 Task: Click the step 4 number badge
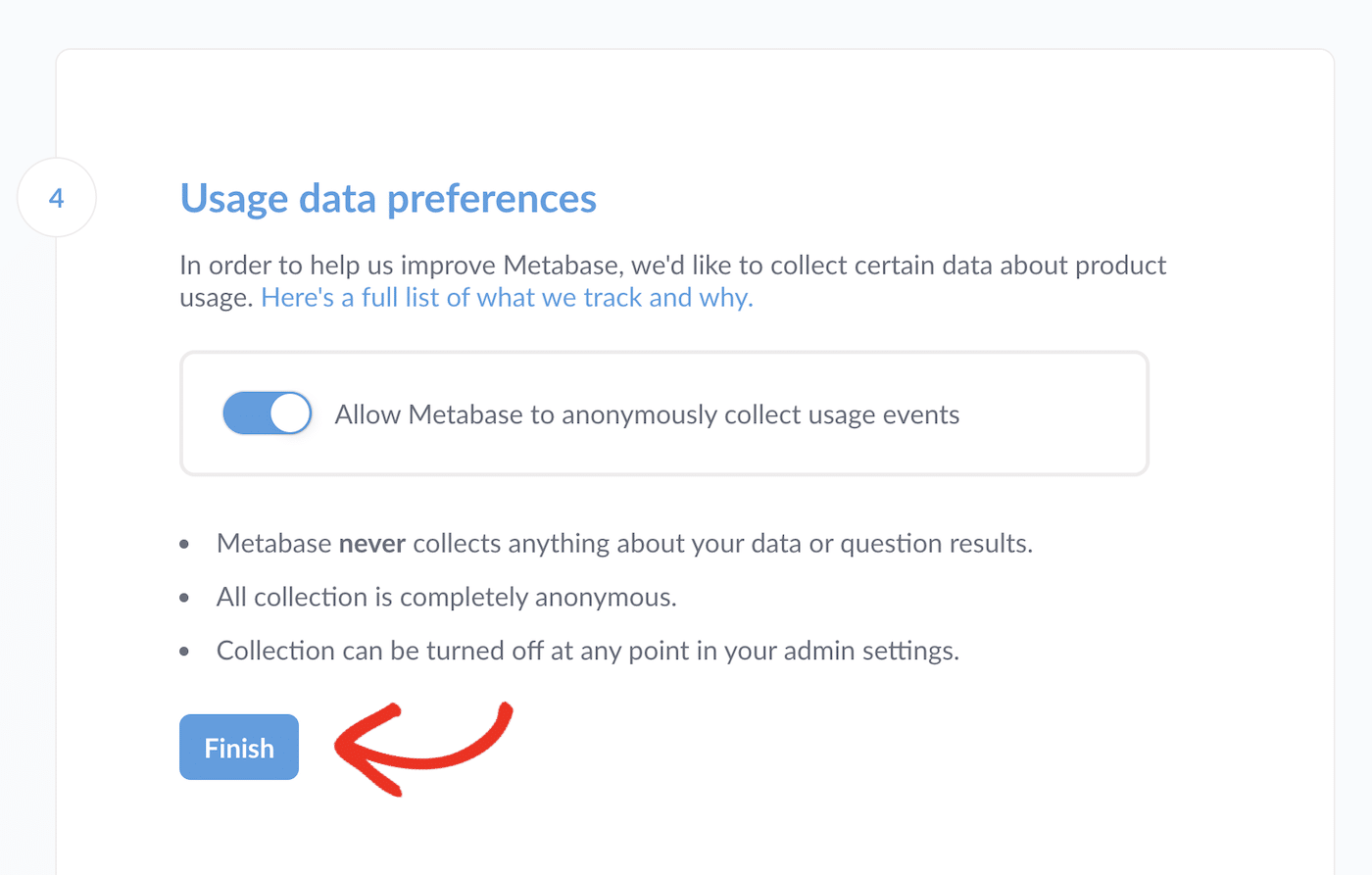[x=56, y=197]
